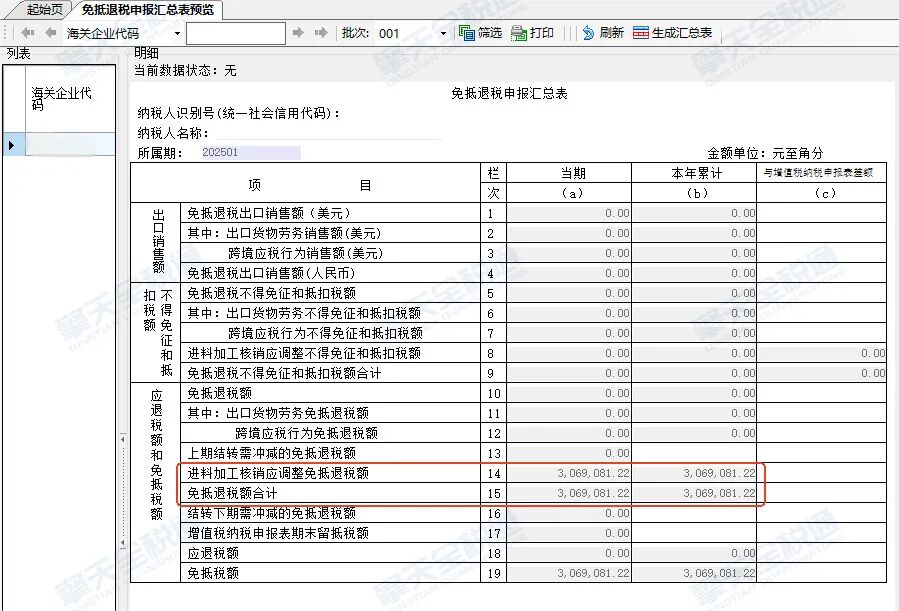899x611 pixels.
Task: Go to next record arrow
Action: 300,33
